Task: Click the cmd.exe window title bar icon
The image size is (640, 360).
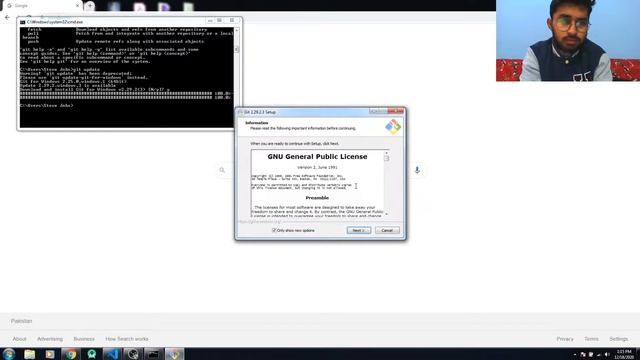Action: point(22,22)
